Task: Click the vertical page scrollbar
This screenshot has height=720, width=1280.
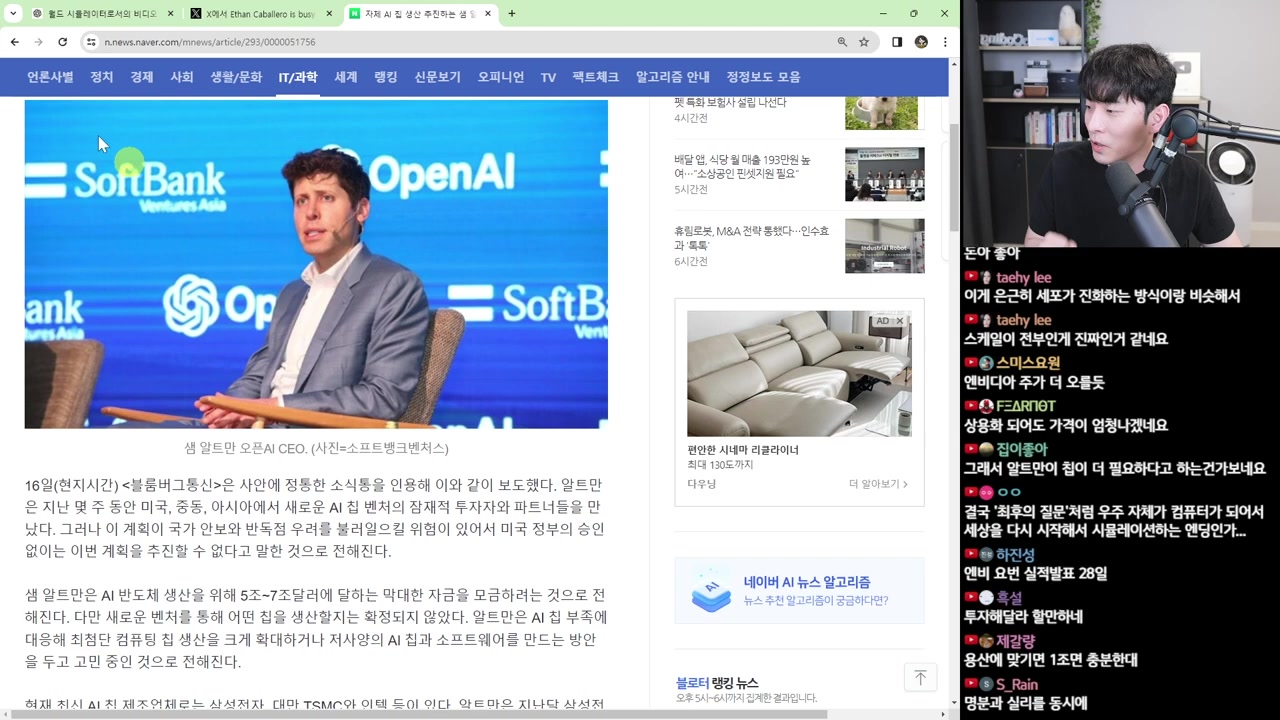Action: (954, 180)
